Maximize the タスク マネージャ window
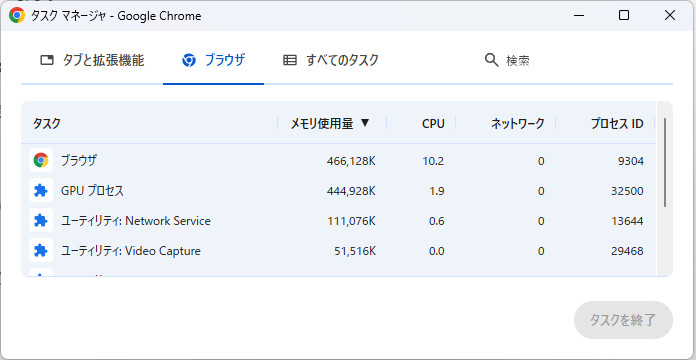696x360 pixels. coord(624,16)
